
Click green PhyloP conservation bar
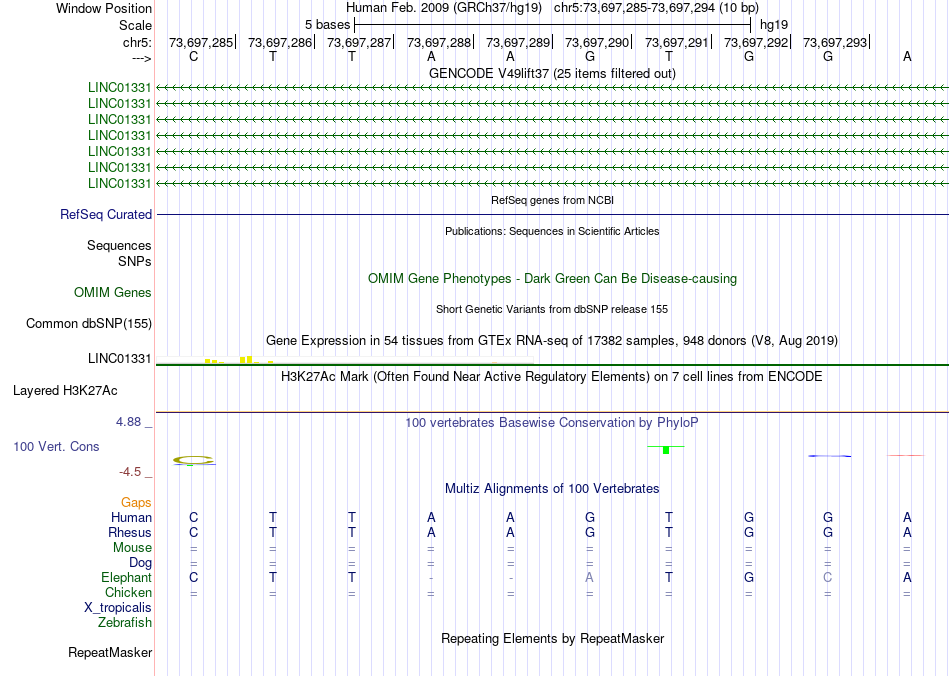point(666,449)
